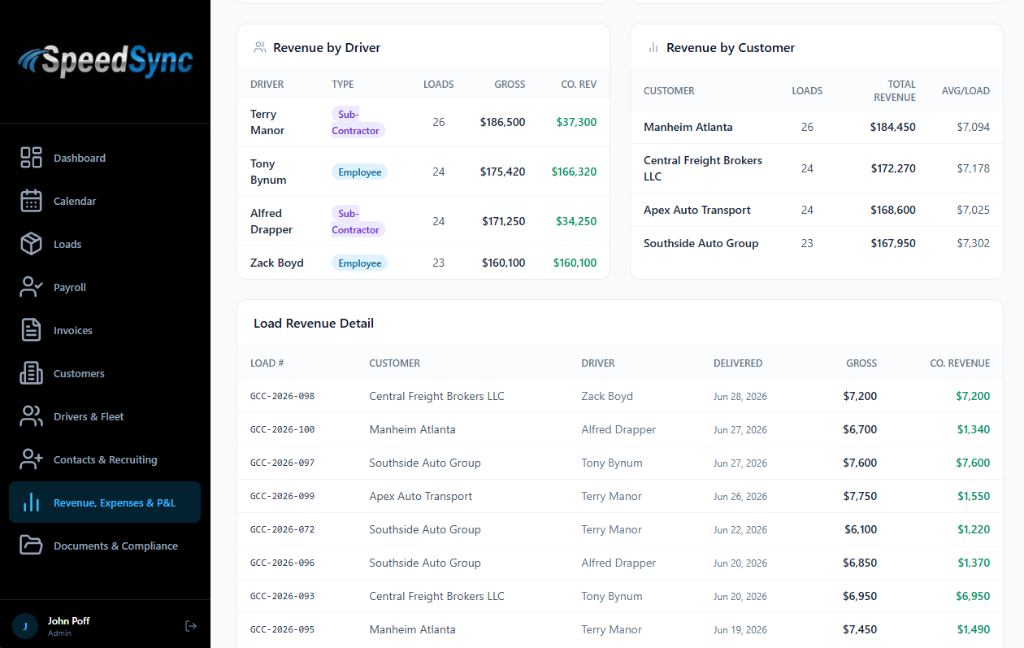The height and width of the screenshot is (648, 1024).
Task: Open the Calendar page
Action: click(x=74, y=201)
